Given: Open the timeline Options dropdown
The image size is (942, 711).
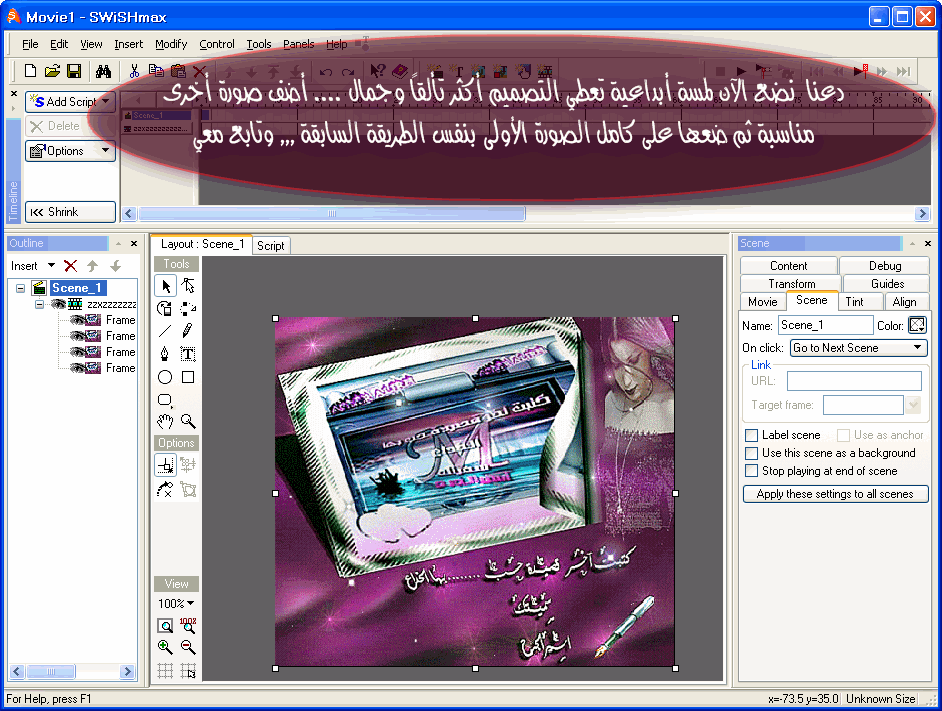Looking at the screenshot, I should [x=106, y=150].
